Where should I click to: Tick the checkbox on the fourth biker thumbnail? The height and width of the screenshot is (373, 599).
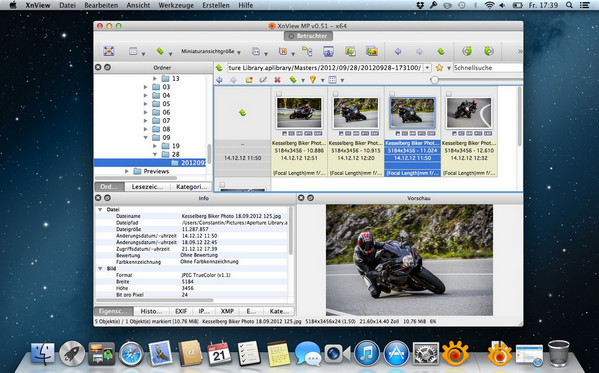pyautogui.click(x=449, y=94)
